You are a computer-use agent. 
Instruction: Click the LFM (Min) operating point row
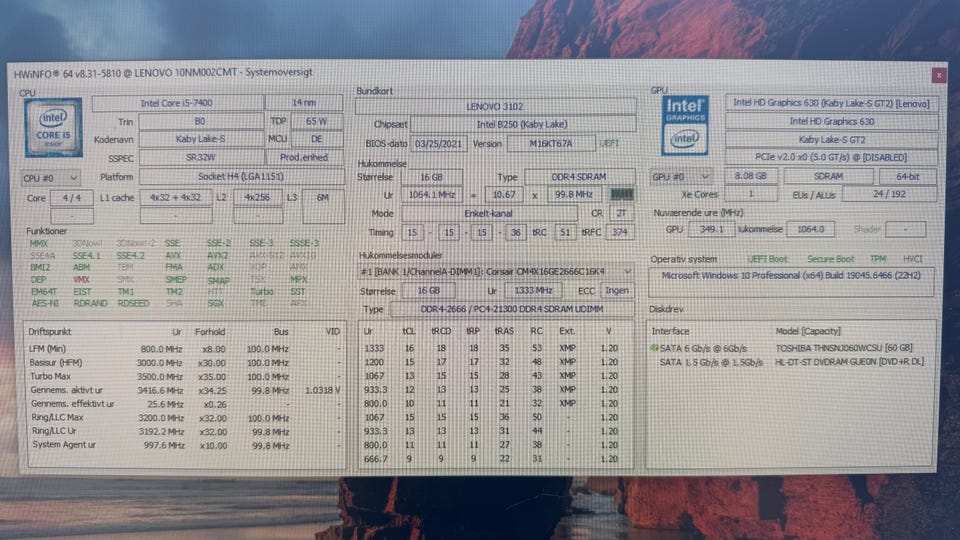tap(185, 348)
